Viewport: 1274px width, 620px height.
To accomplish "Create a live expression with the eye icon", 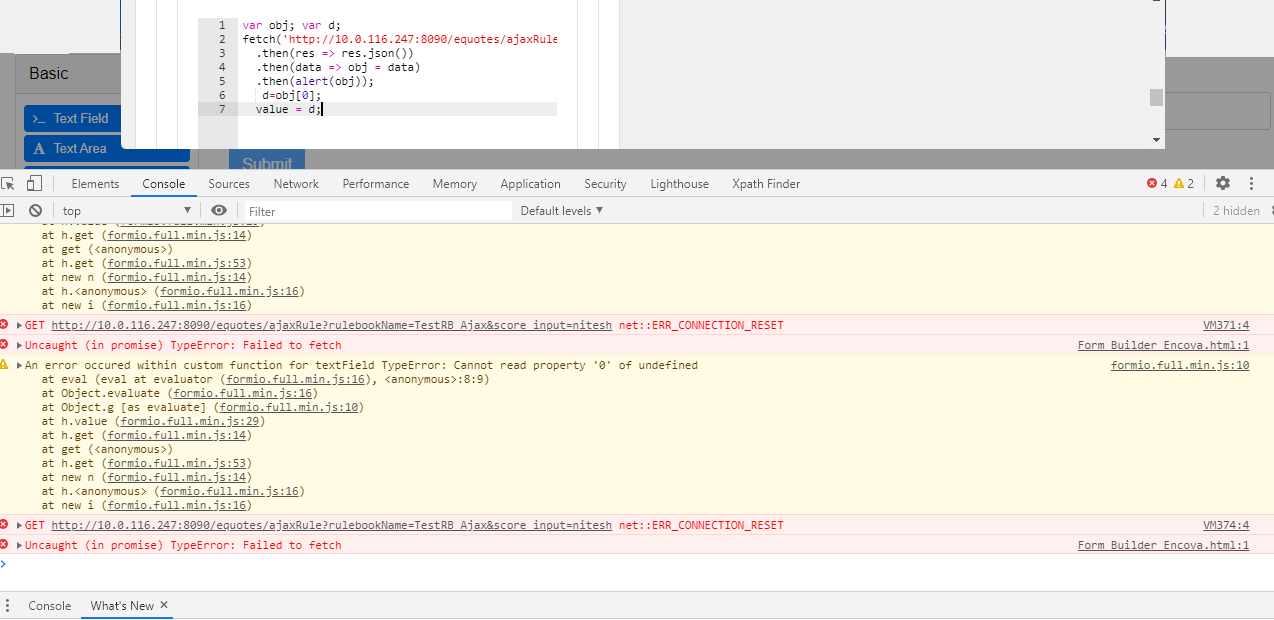I will [219, 210].
